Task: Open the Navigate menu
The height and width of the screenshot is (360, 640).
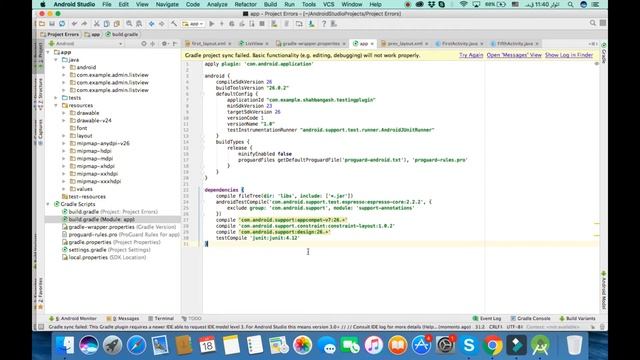Action: (167, 4)
